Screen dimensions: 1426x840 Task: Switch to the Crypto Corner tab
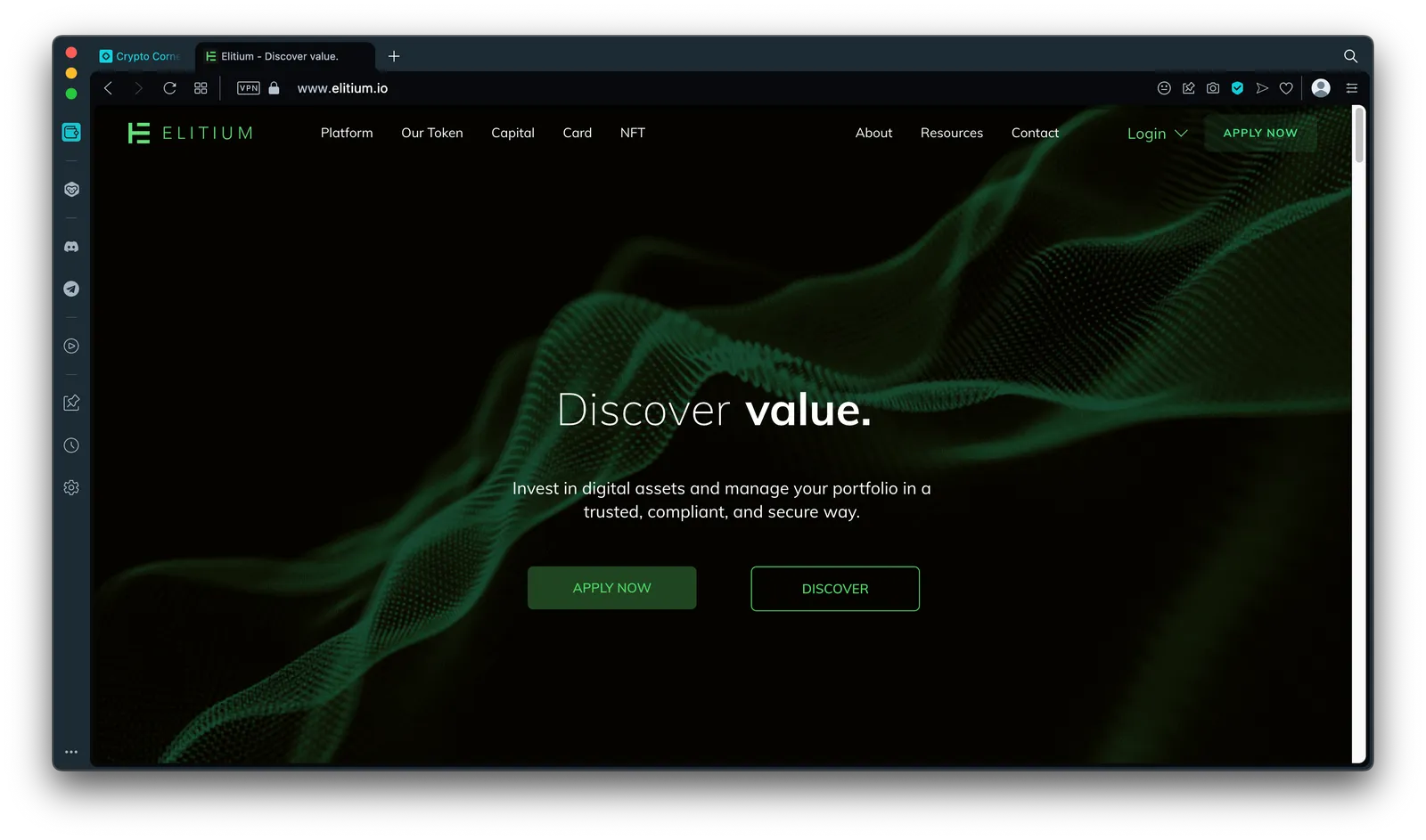tap(141, 56)
